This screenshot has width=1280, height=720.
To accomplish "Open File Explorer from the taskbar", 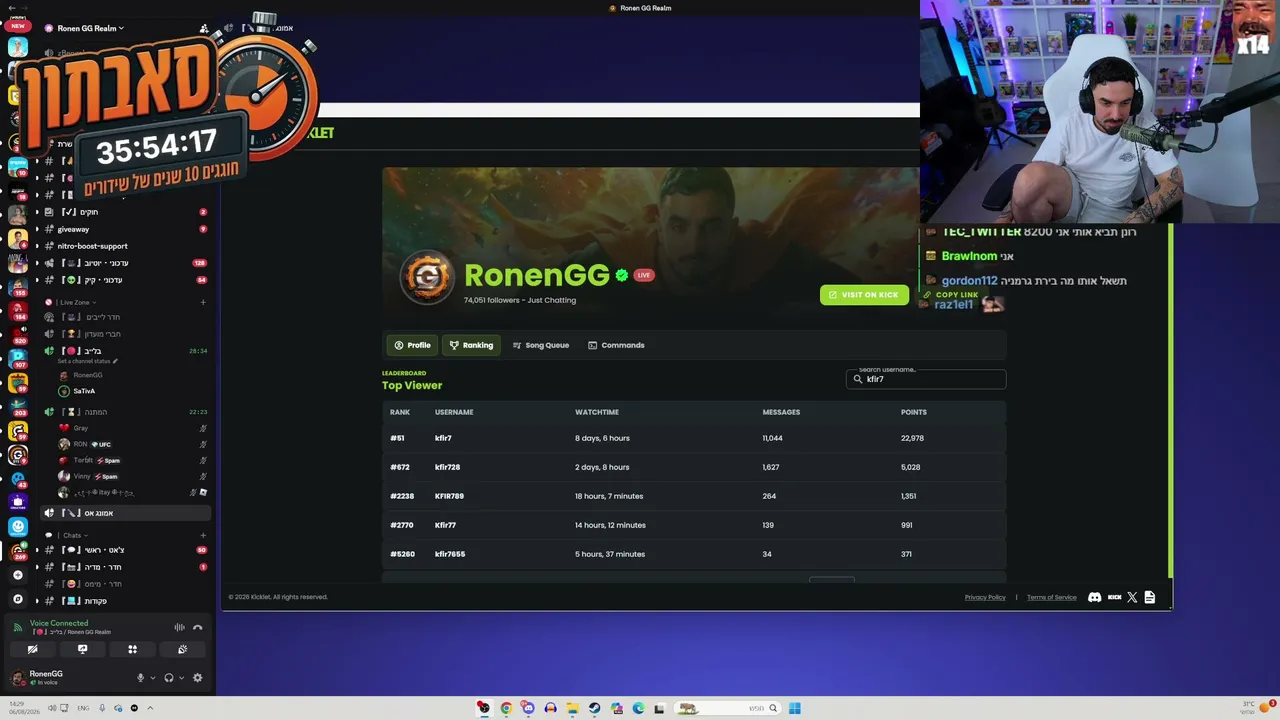I will click(x=572, y=708).
